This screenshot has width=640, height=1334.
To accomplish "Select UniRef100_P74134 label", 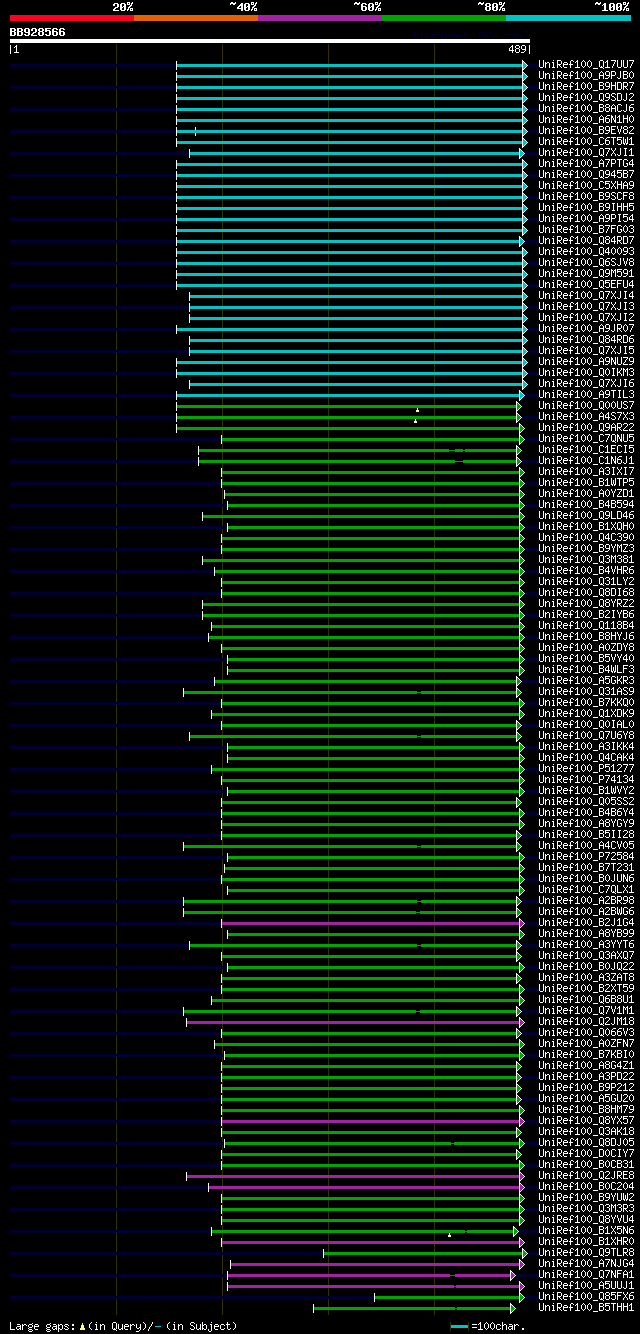I will point(586,779).
